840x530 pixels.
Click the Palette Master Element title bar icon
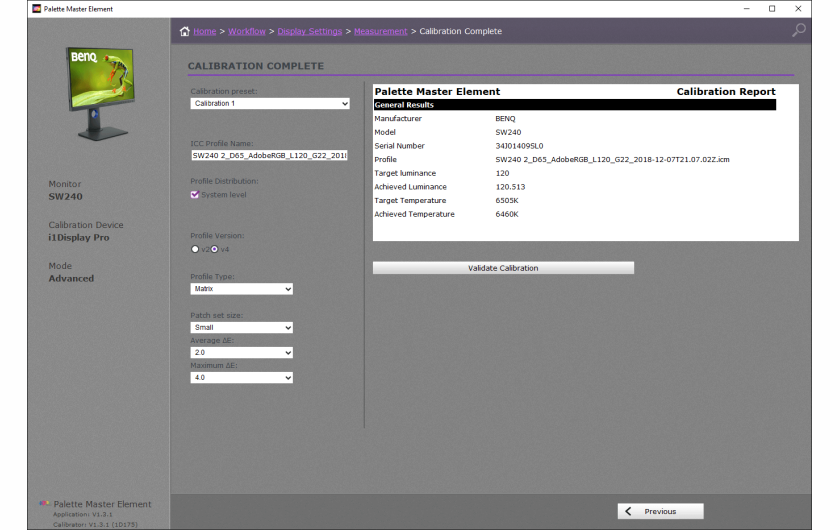36,9
